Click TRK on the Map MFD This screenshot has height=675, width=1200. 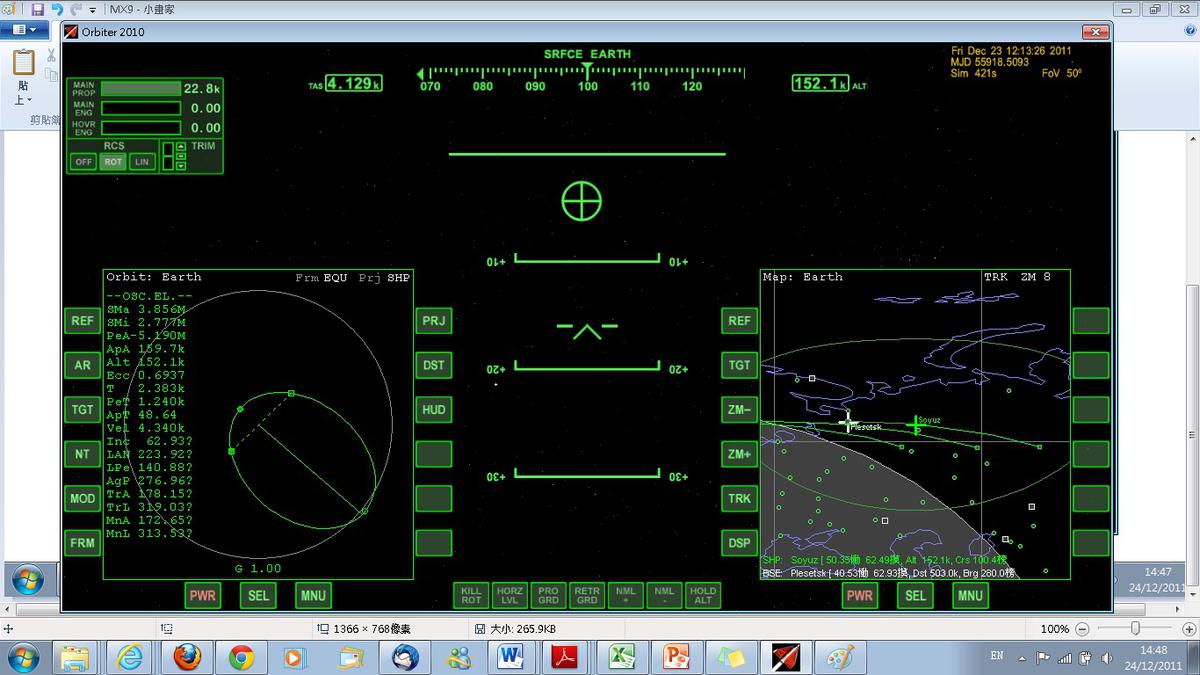(739, 498)
